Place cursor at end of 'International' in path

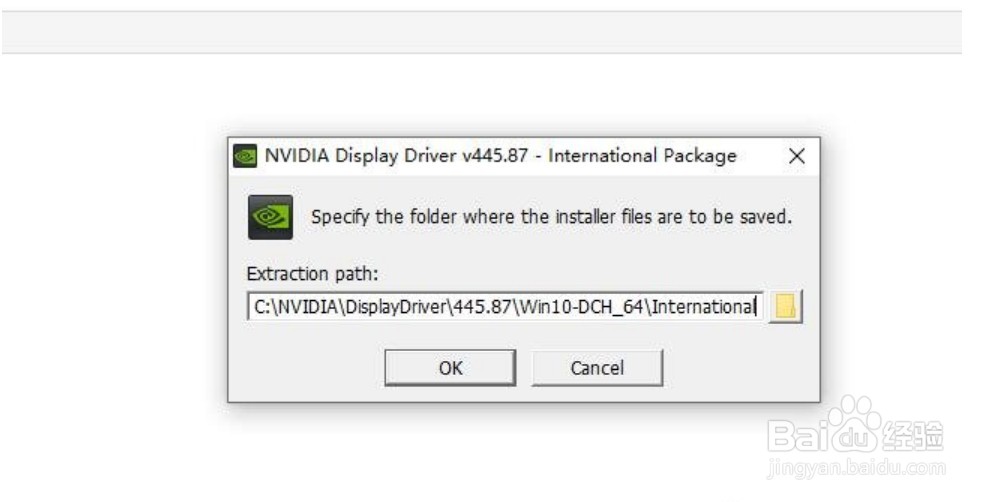click(756, 306)
